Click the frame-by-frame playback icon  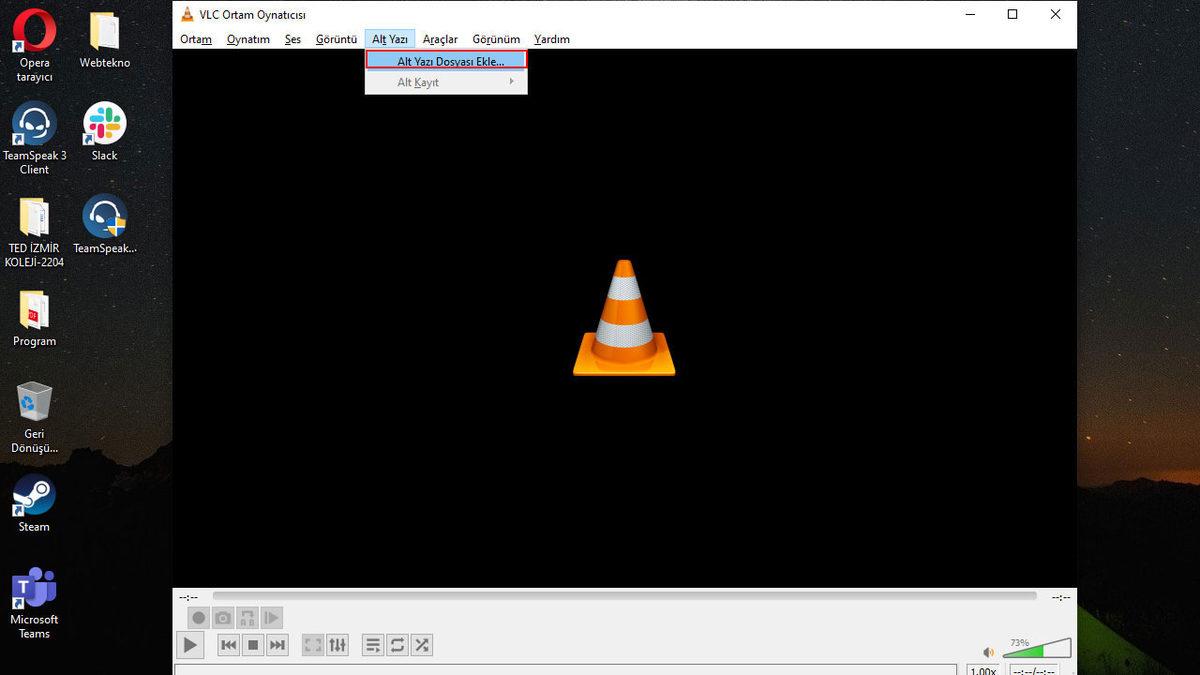coord(271,617)
